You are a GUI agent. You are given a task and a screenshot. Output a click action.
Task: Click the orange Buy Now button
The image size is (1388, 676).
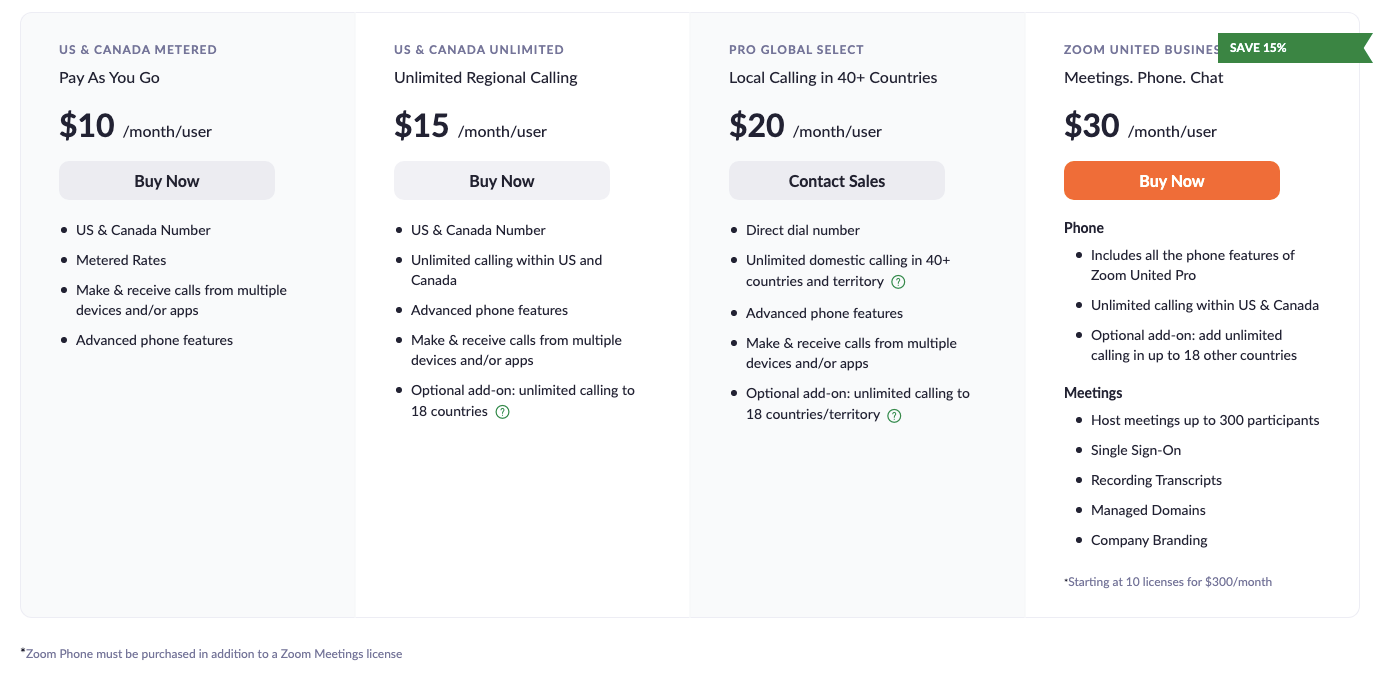(x=1172, y=181)
